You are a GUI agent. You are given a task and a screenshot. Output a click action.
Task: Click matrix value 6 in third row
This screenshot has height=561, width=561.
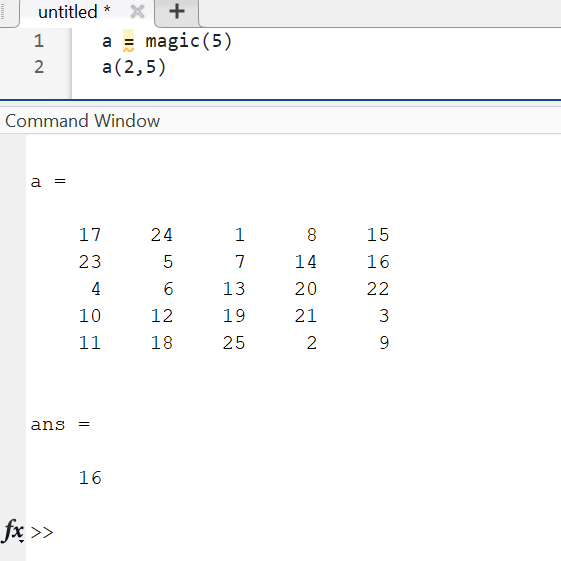[x=168, y=289]
